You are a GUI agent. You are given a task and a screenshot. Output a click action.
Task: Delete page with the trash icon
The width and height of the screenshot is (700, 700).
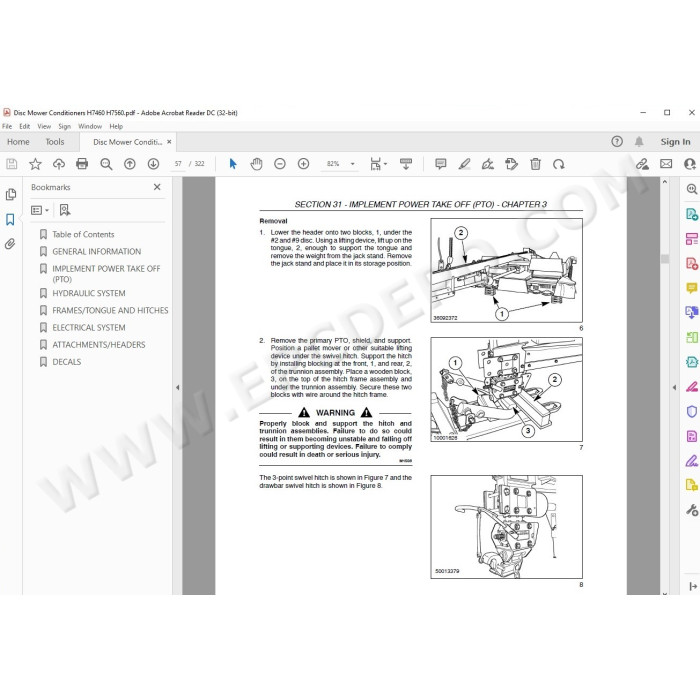coord(535,164)
